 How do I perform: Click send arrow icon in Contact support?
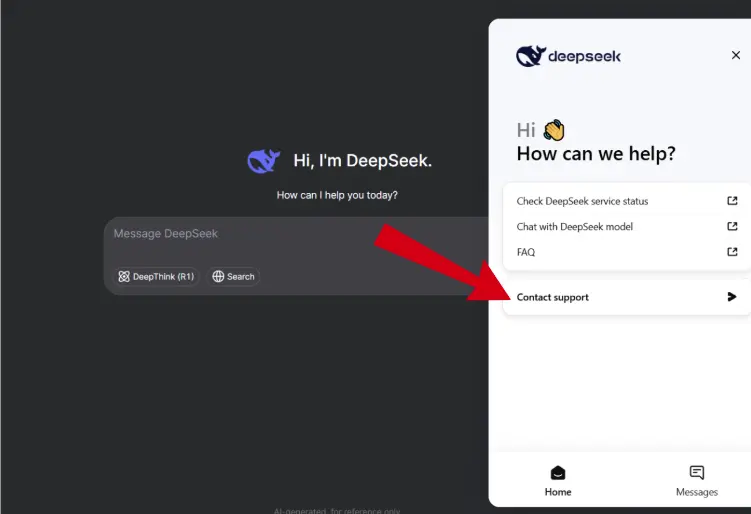tap(731, 297)
